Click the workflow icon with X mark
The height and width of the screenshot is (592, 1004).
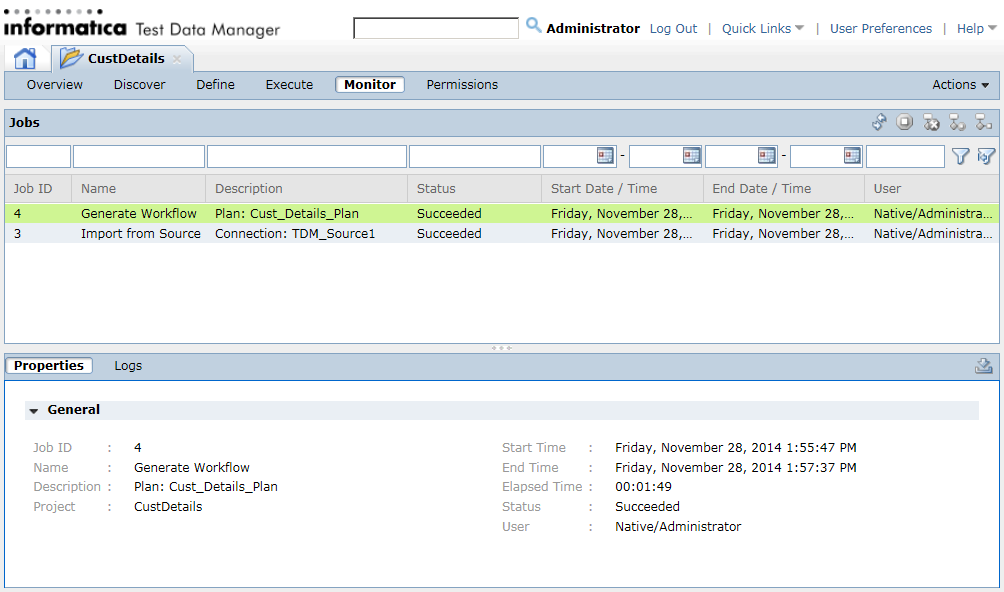click(x=931, y=122)
